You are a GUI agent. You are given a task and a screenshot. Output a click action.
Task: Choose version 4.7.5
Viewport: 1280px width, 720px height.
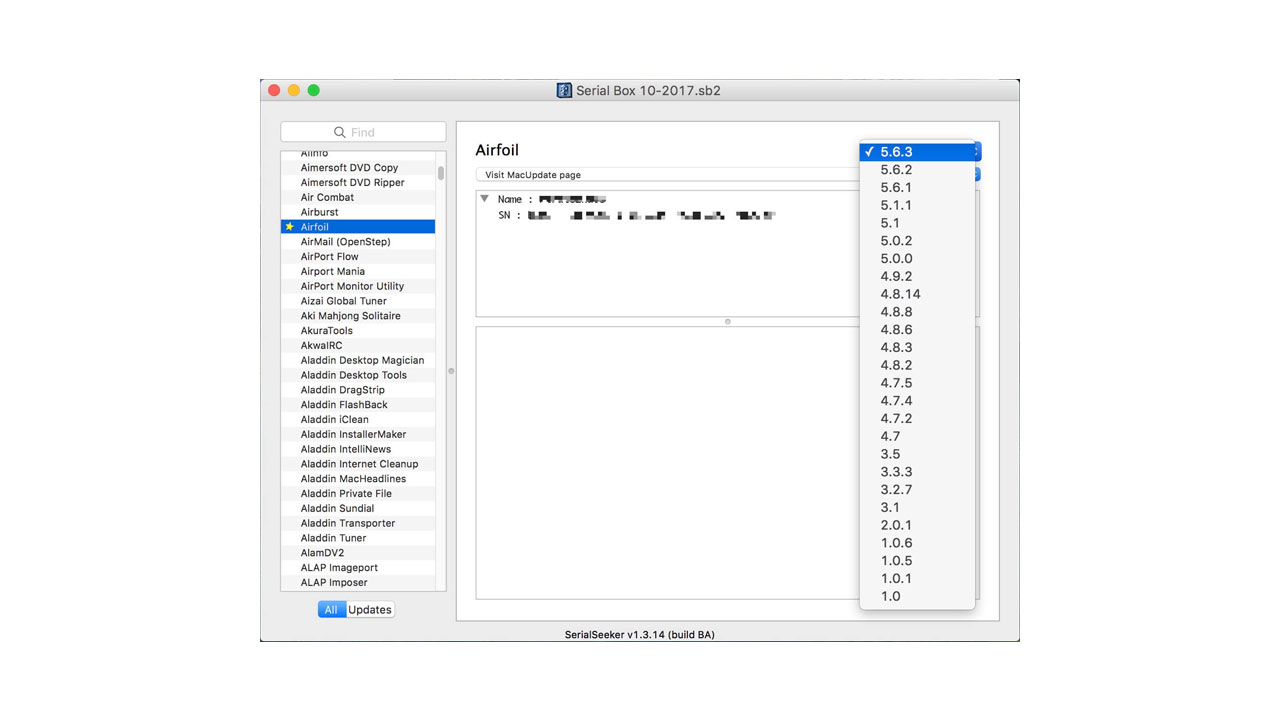917,383
